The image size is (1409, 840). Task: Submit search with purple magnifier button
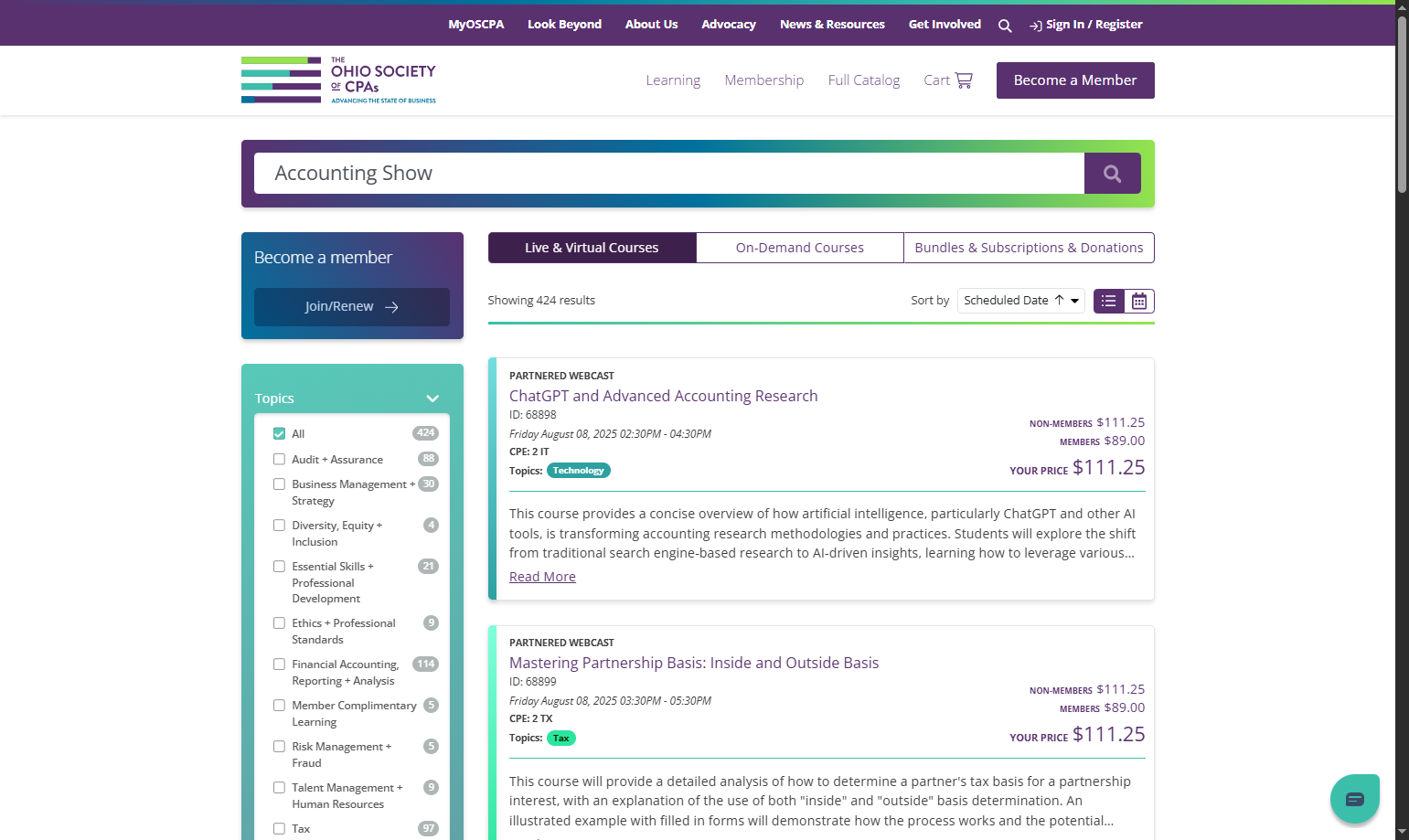1112,174
